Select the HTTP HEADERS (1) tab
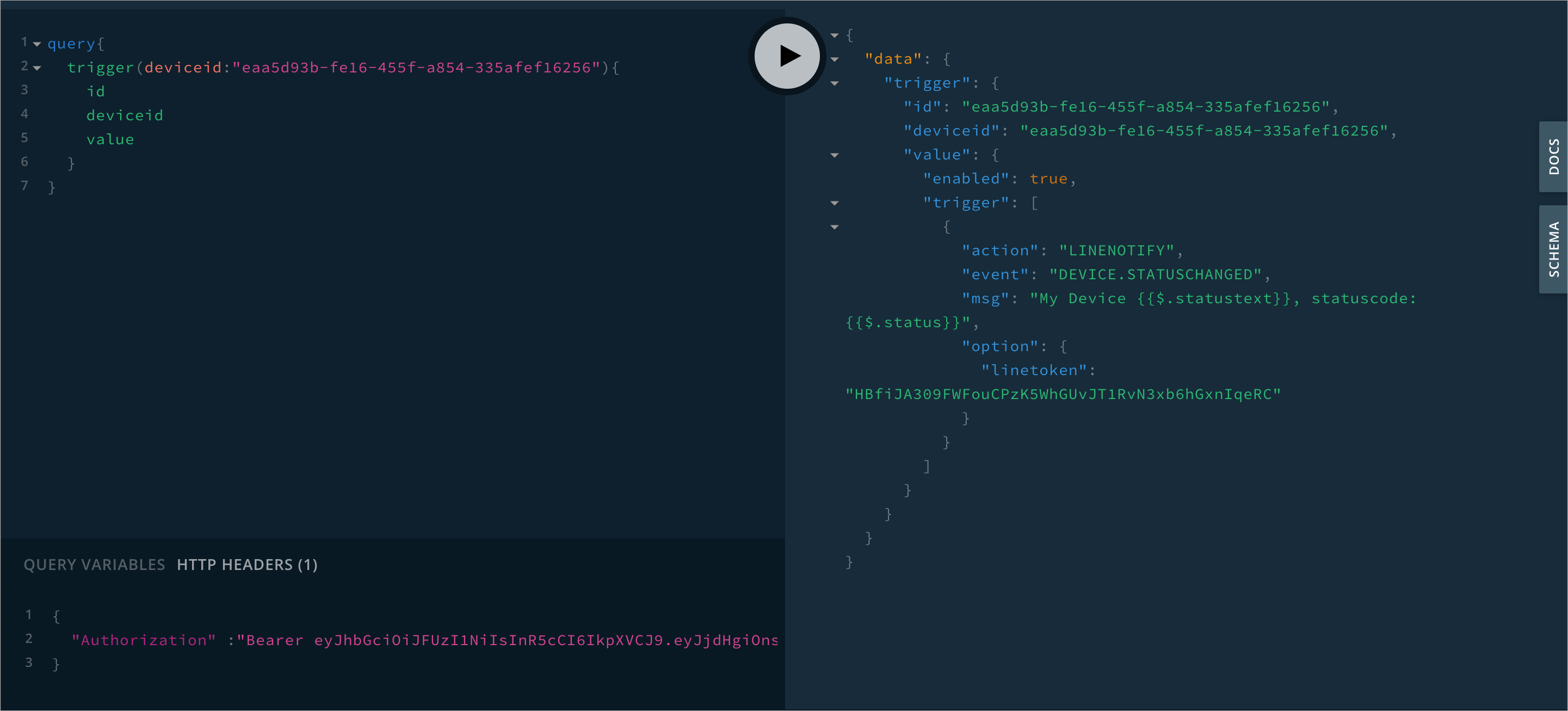 click(x=247, y=565)
